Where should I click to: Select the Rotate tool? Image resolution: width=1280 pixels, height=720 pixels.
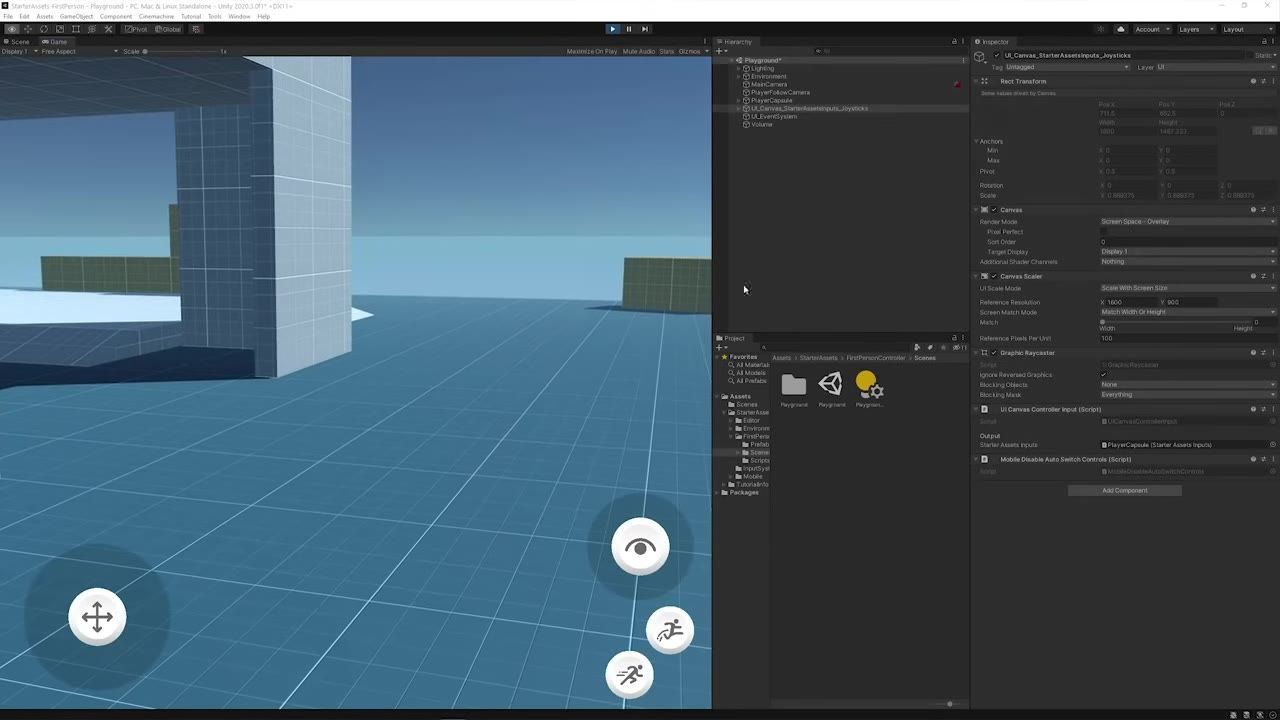(44, 29)
